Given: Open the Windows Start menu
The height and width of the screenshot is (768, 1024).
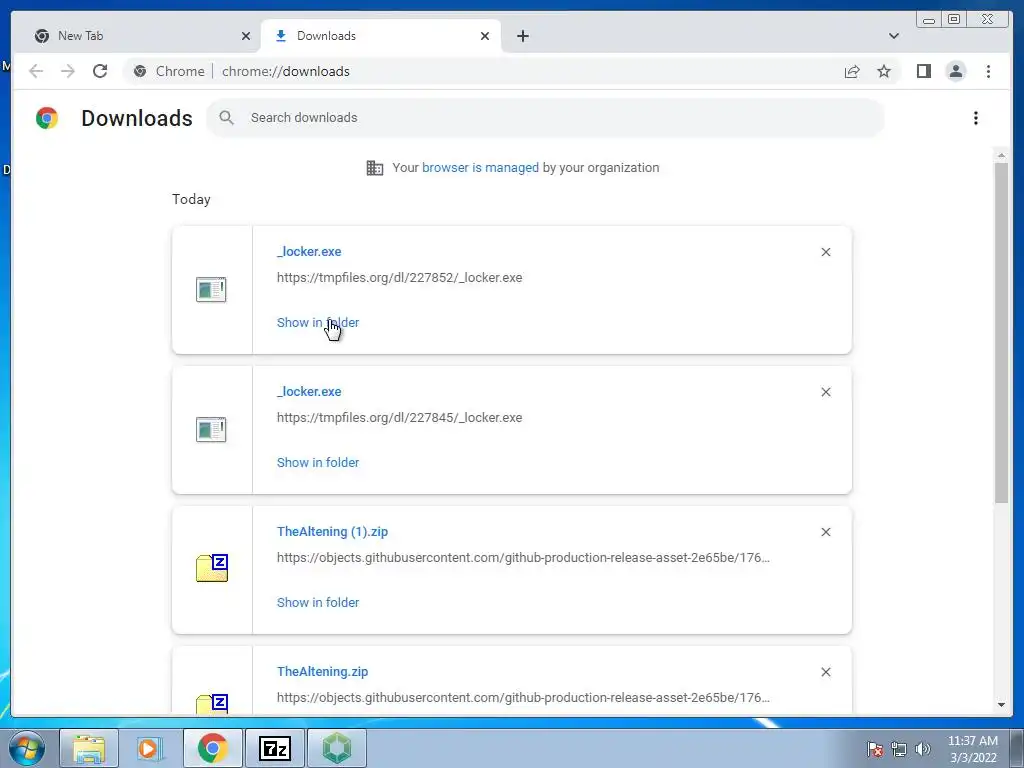Looking at the screenshot, I should [x=27, y=748].
